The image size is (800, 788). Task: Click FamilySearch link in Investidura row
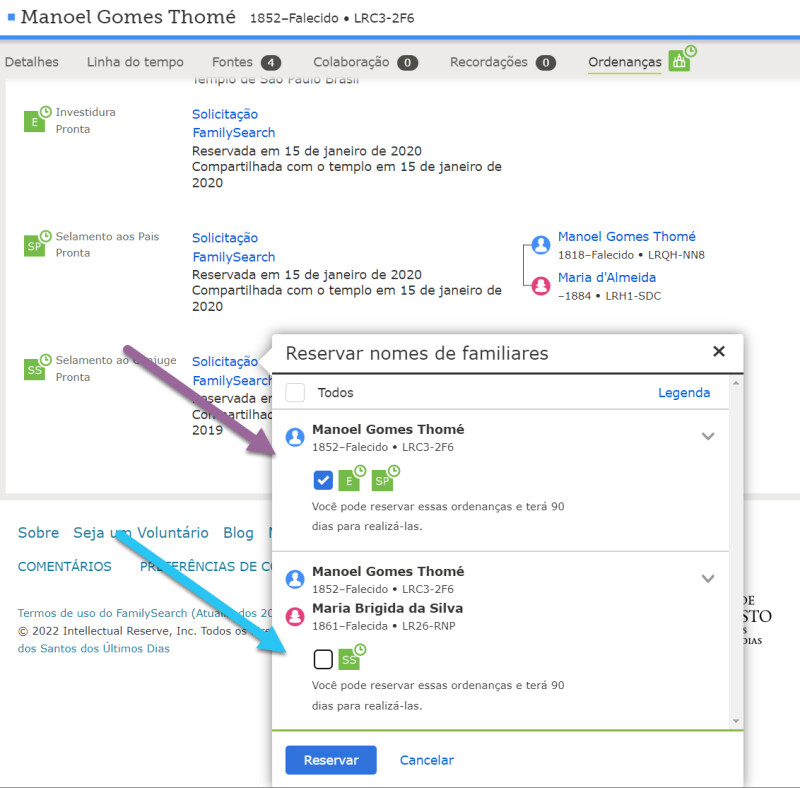(234, 133)
